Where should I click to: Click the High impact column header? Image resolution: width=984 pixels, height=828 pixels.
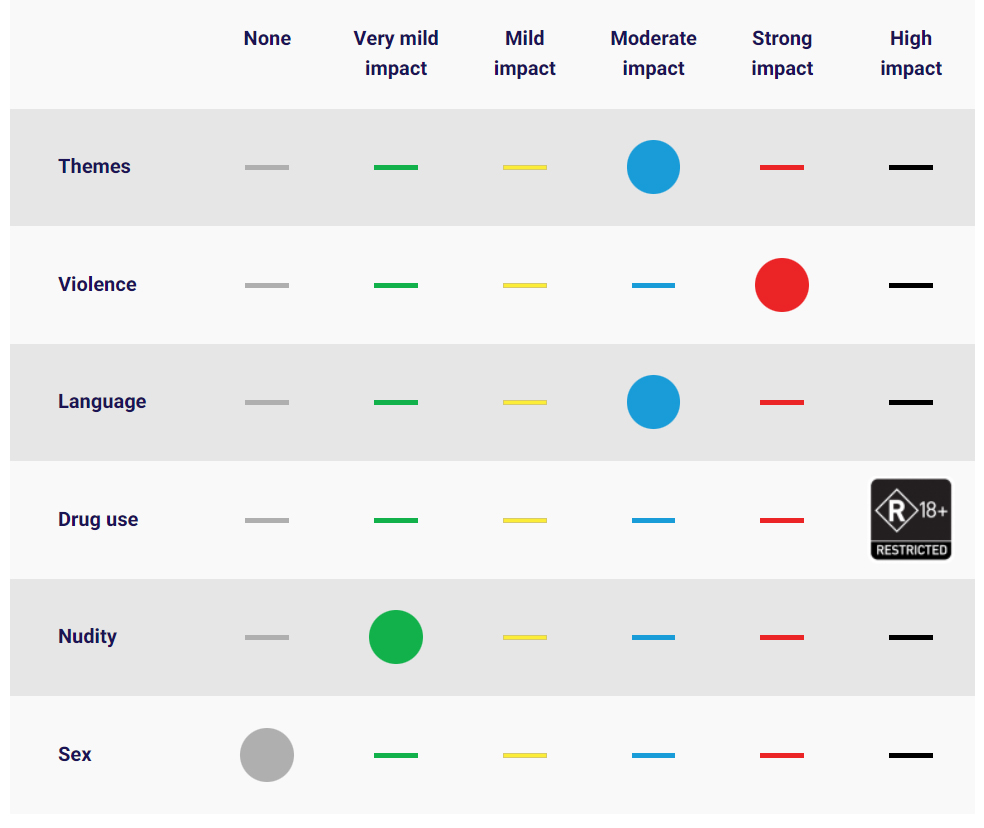click(910, 53)
